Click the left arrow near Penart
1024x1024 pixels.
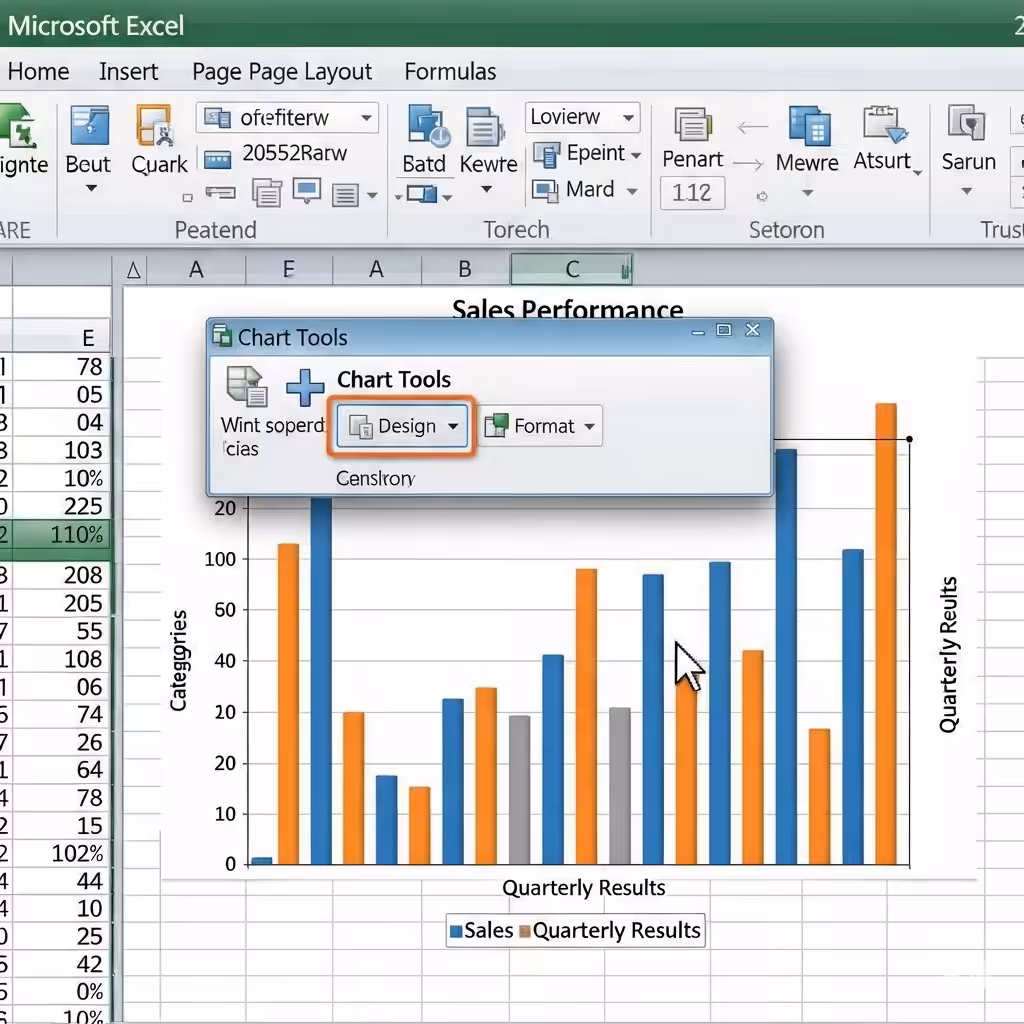(x=752, y=127)
